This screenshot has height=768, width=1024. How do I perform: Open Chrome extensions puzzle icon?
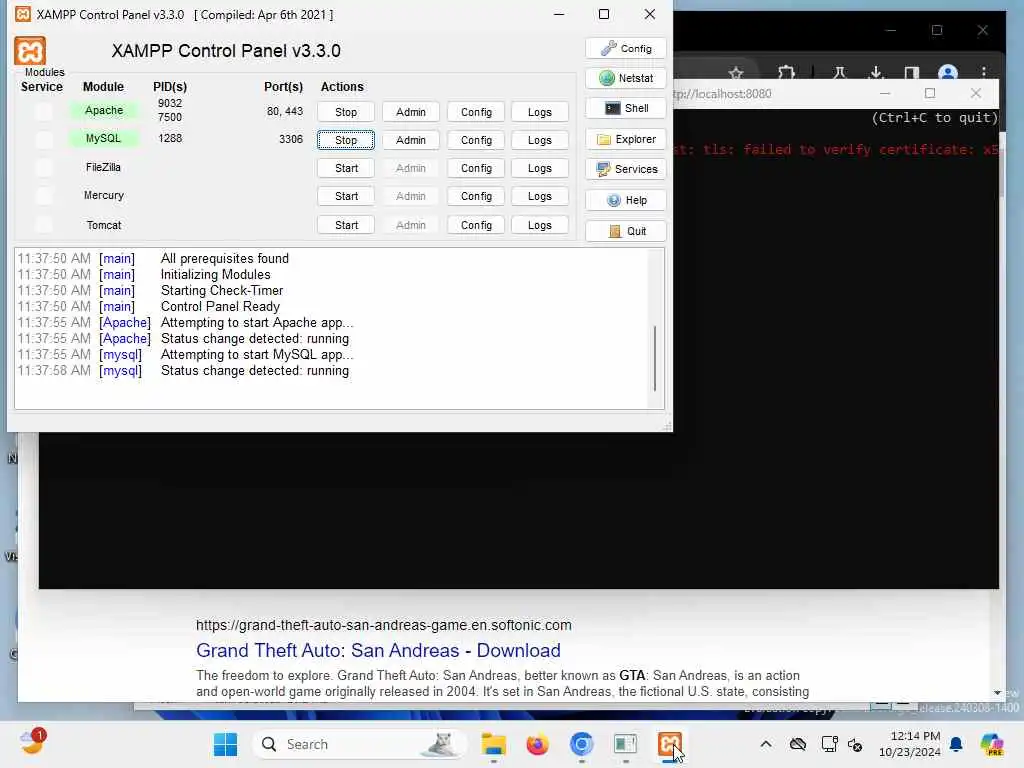[786, 72]
